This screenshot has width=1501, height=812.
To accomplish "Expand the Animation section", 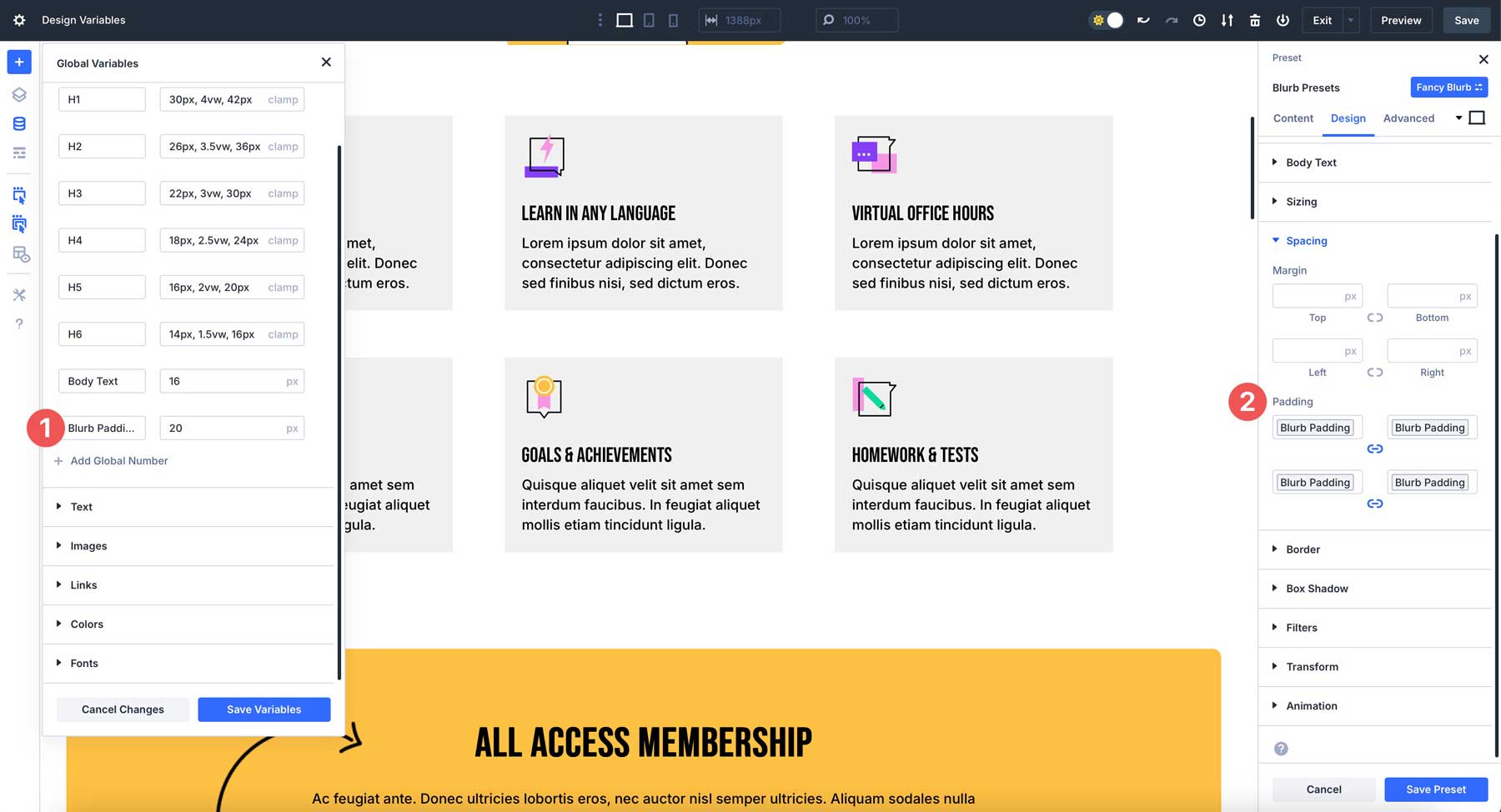I will click(1375, 706).
